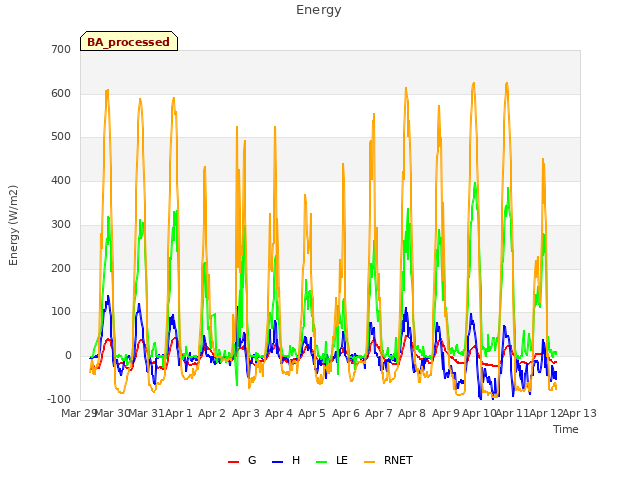Screen dimensions: 640x480
Task: Click the 500 y-axis tick label
Action: (x=61, y=137)
